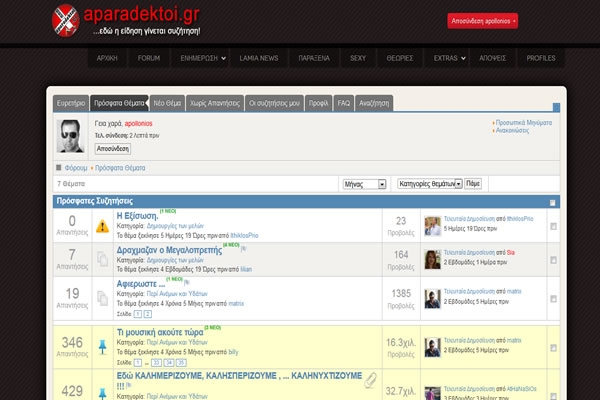
Task: Tick checkbox for Η Εξίσωση topic
Action: (553, 226)
